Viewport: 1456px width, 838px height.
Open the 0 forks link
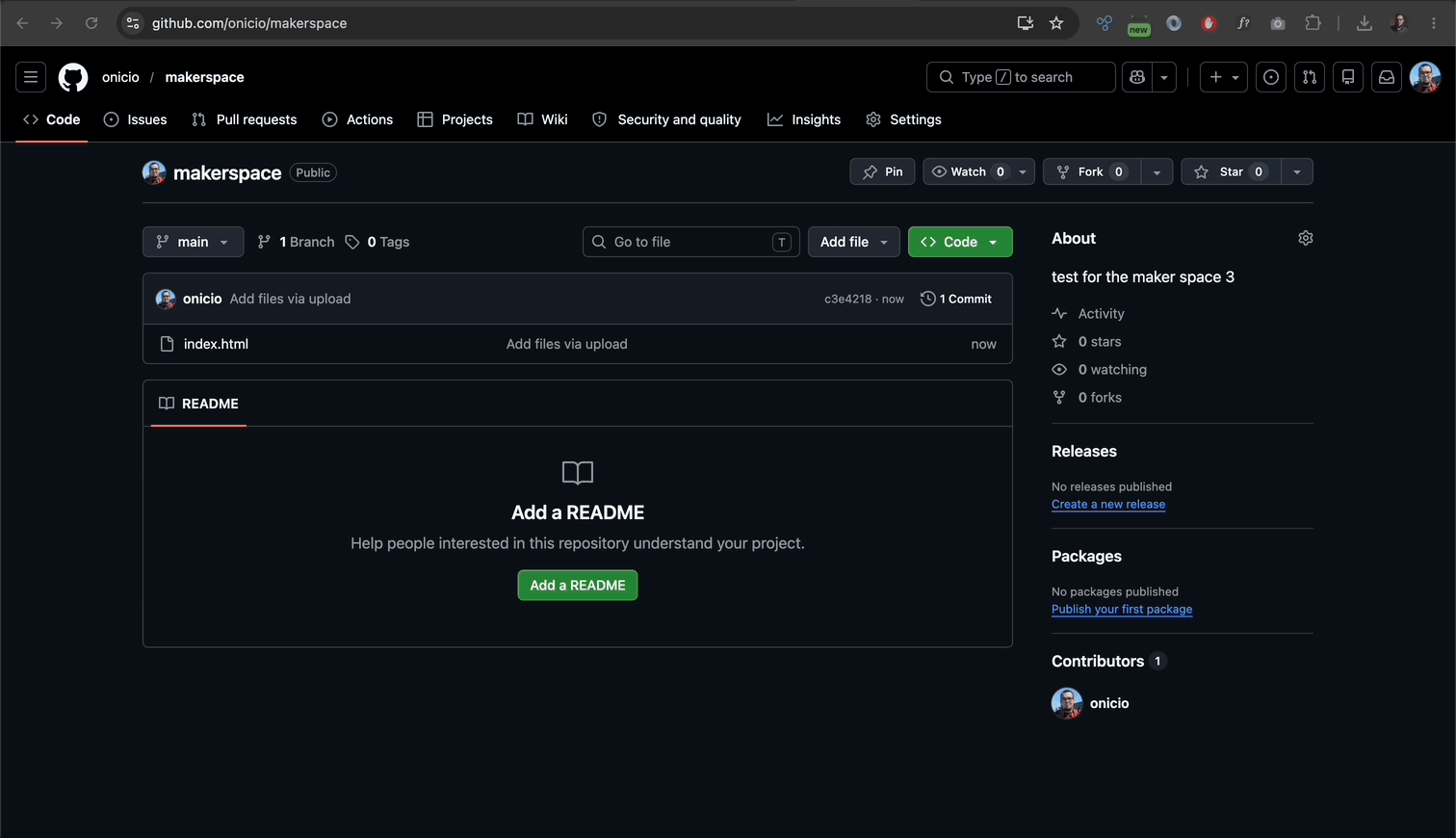pos(1086,398)
